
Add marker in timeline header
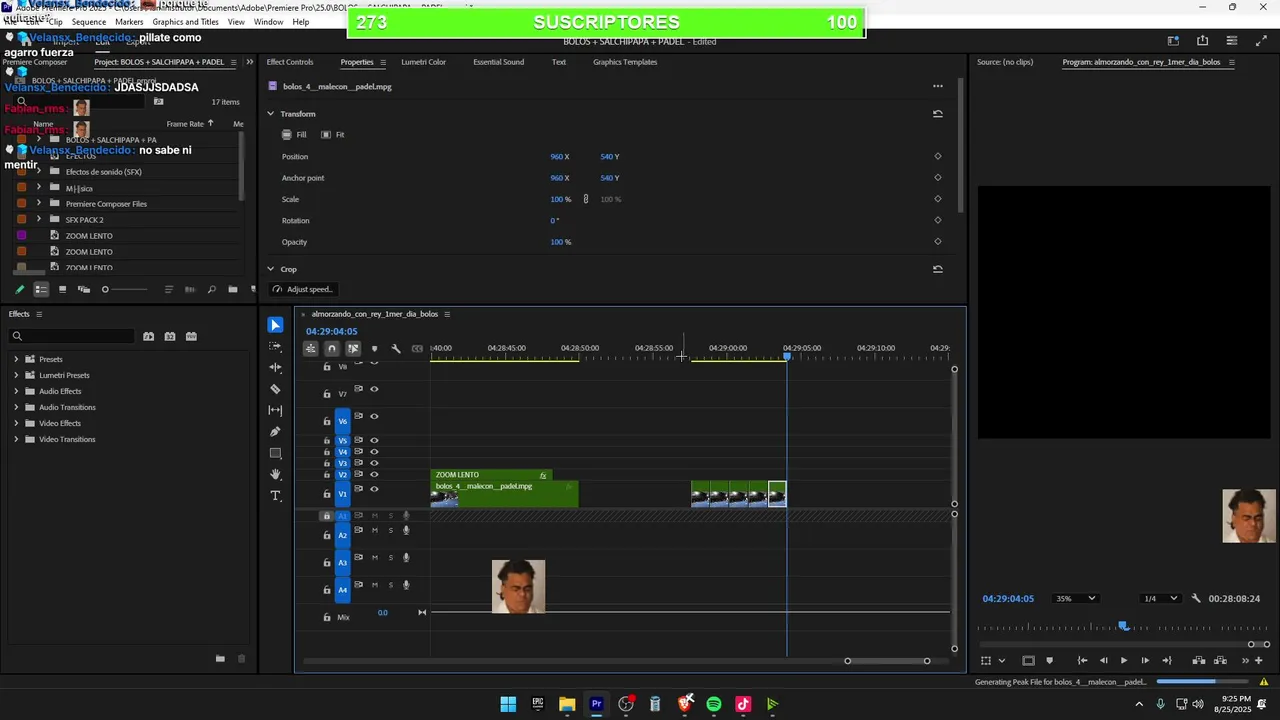pyautogui.click(x=374, y=348)
